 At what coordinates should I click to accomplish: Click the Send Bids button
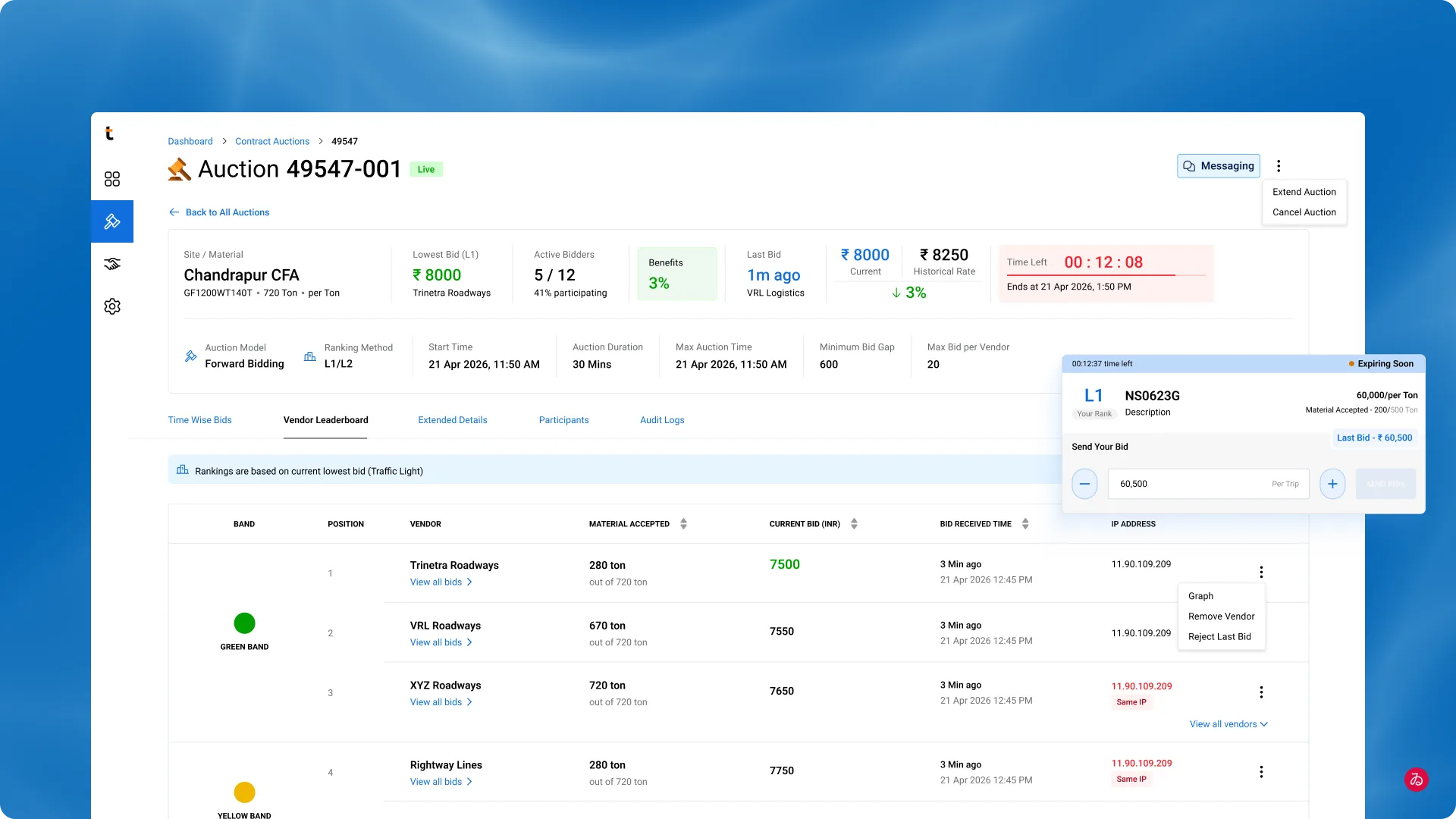tap(1385, 484)
